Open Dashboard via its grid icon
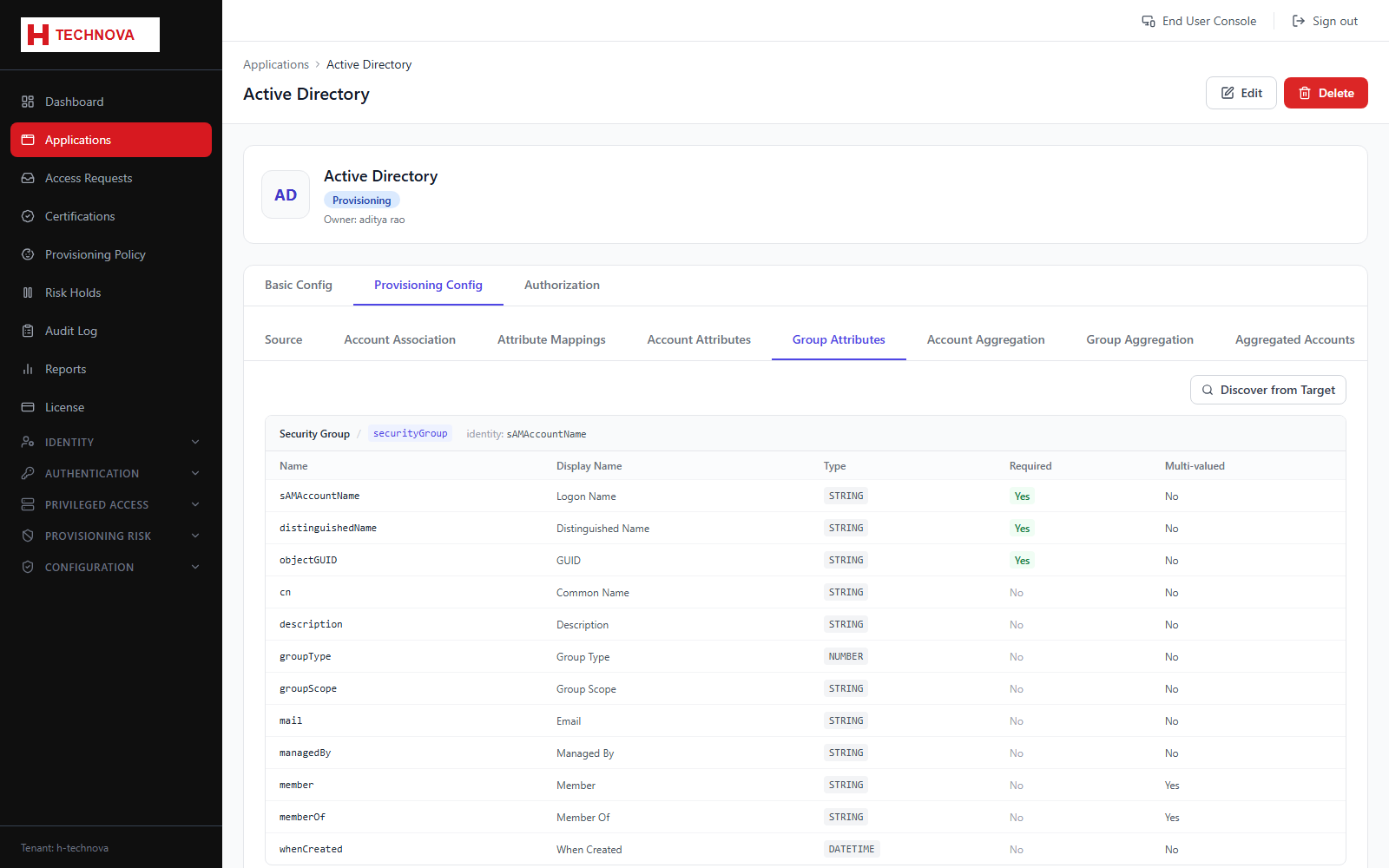 pos(28,102)
